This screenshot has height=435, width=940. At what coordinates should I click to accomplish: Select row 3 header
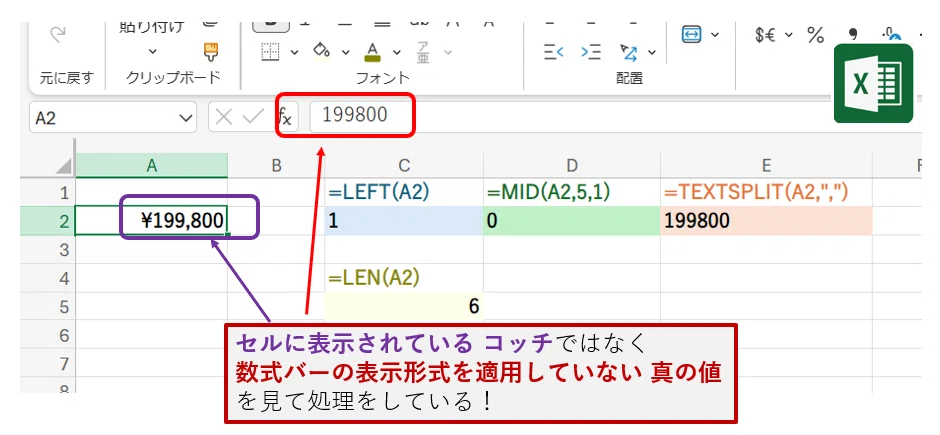click(48, 250)
